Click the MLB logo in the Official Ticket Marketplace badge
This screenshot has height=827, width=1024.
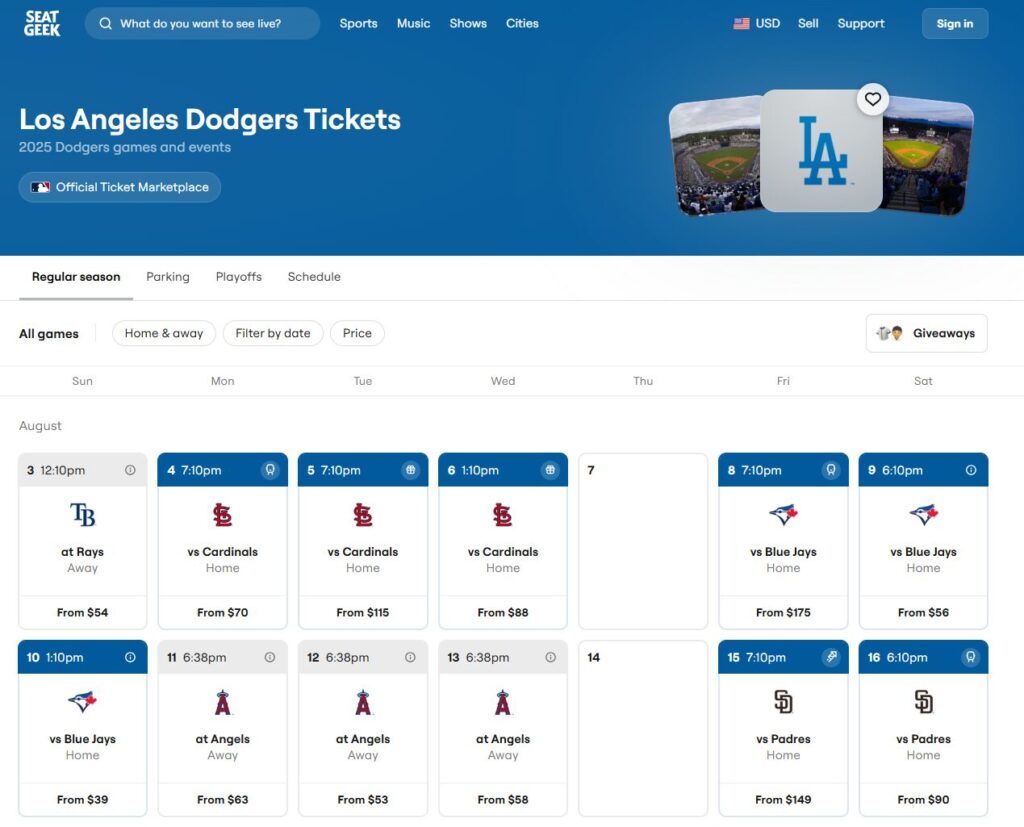coord(40,187)
